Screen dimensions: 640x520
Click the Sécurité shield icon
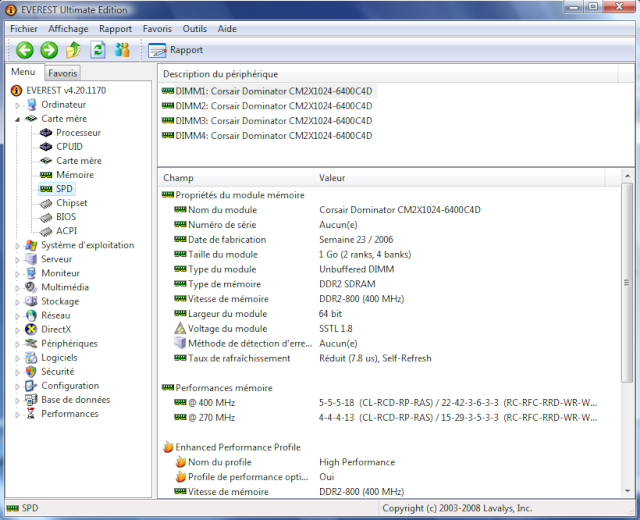(x=31, y=371)
